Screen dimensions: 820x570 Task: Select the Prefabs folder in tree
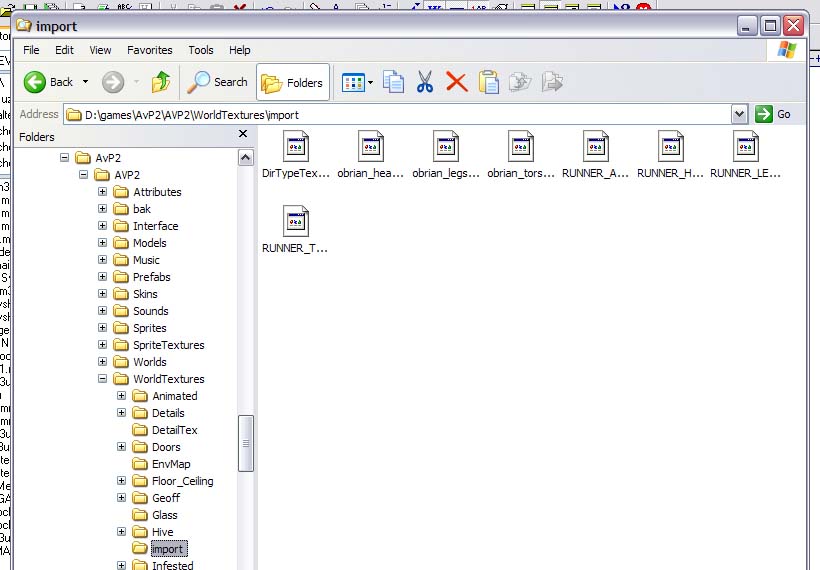pyautogui.click(x=152, y=277)
